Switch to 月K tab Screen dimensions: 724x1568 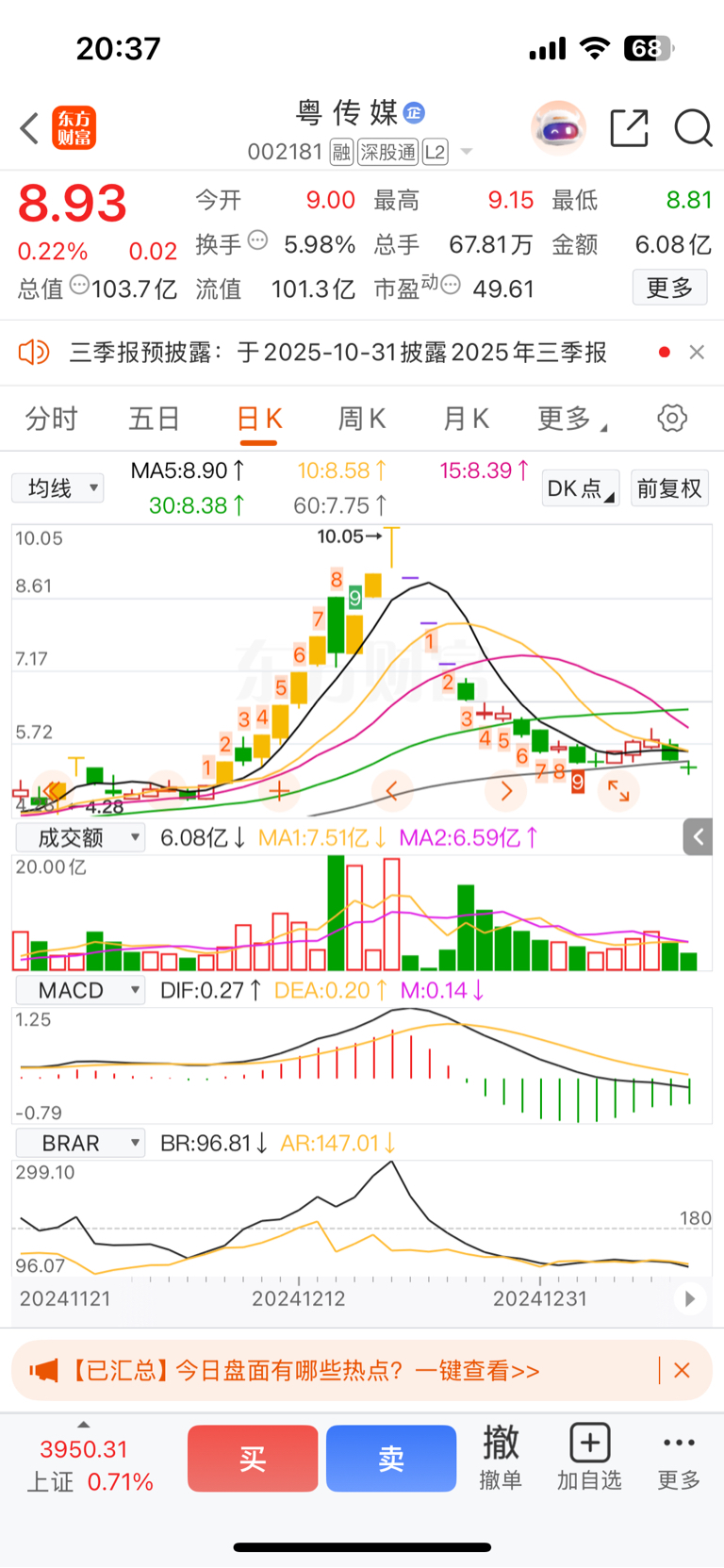(466, 419)
